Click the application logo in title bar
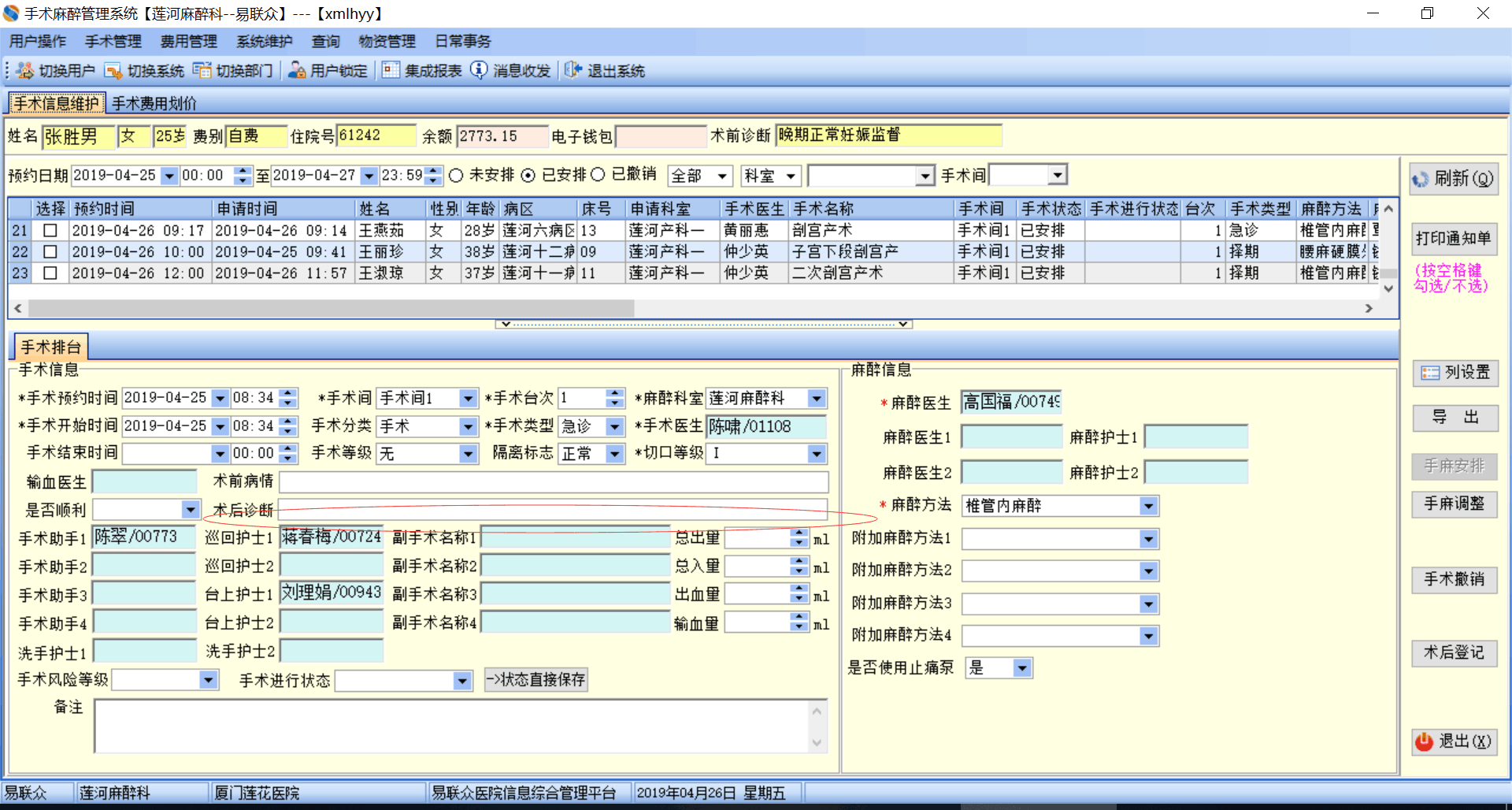This screenshot has width=1512, height=810. pos(11,13)
